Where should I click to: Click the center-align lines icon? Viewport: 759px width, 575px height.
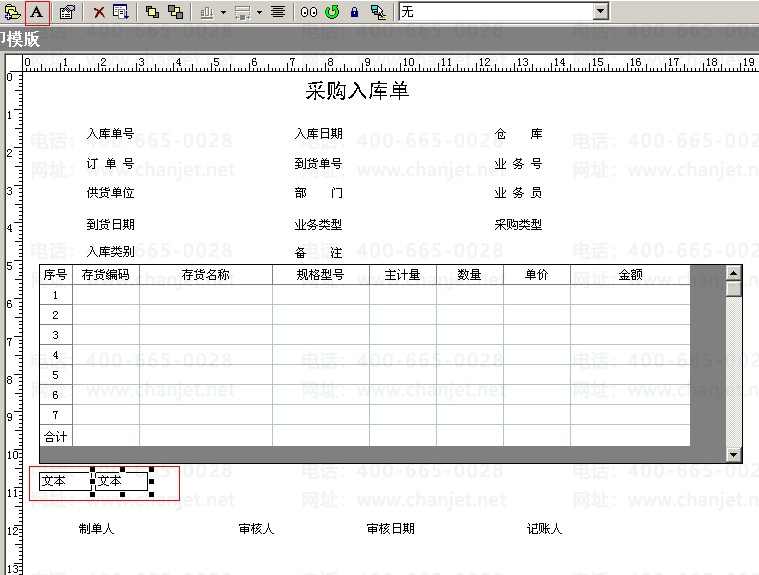(278, 12)
